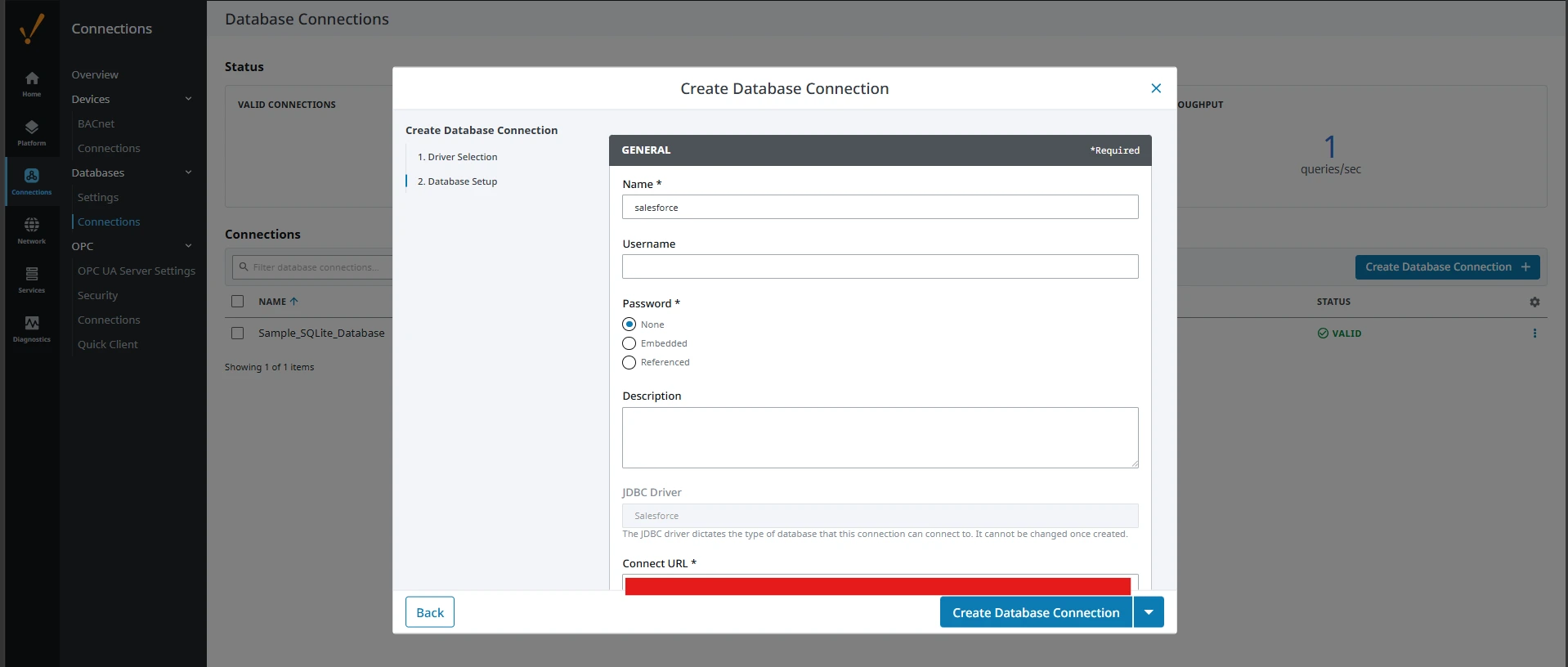
Task: Click the Name field containing salesforce
Action: (x=880, y=207)
